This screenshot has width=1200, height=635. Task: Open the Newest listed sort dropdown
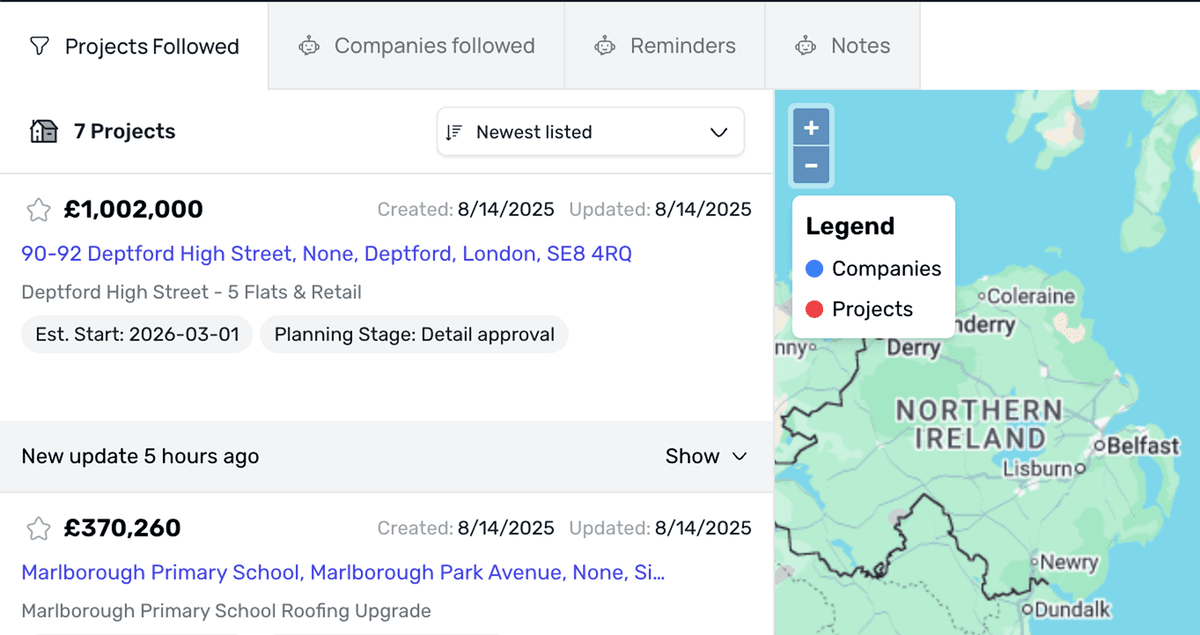pos(590,132)
